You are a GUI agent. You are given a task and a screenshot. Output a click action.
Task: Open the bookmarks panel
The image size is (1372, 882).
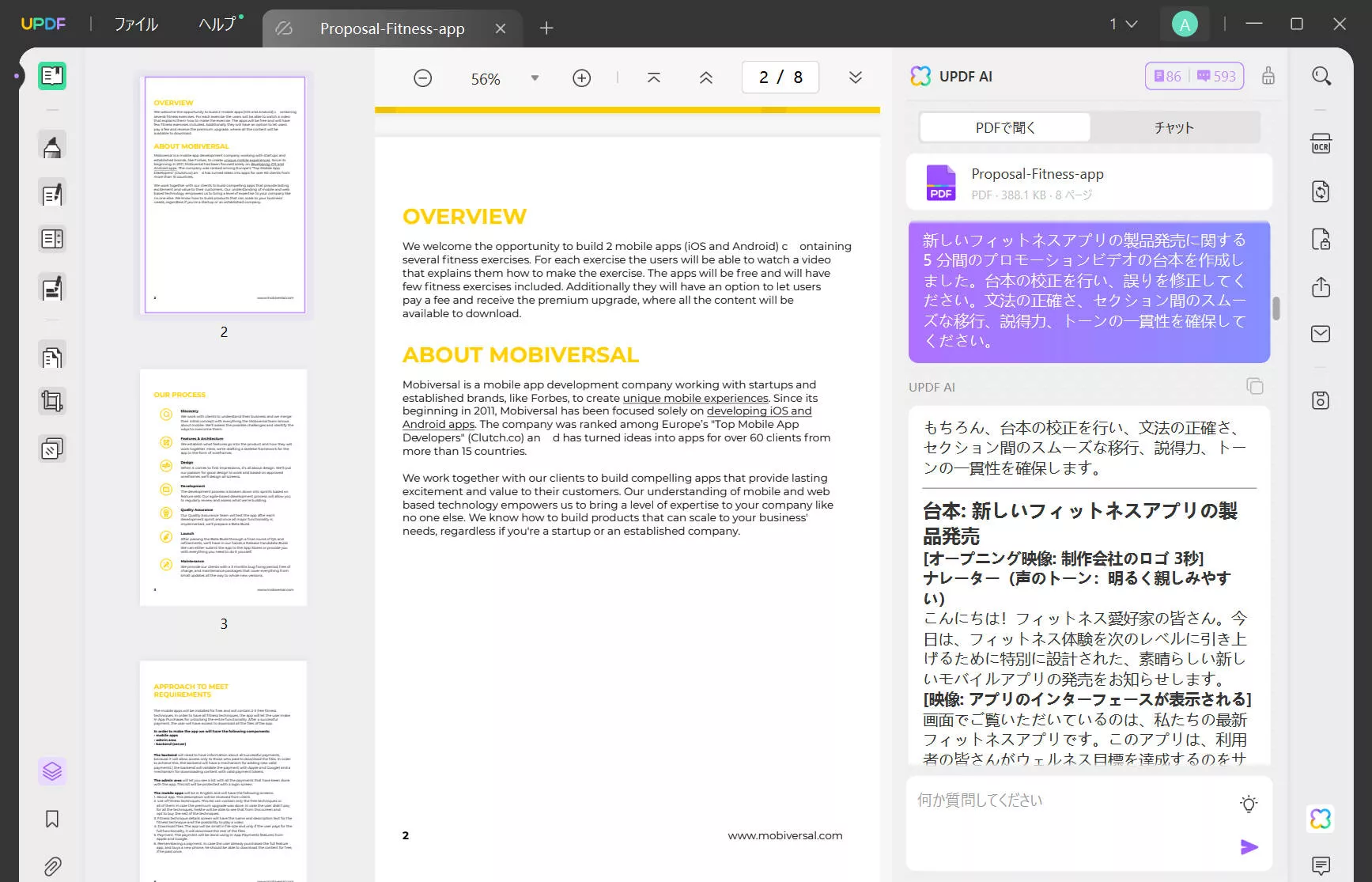click(x=52, y=819)
